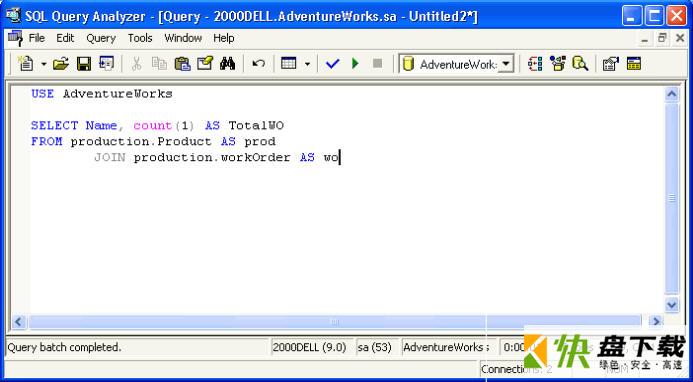Viewport: 693px width, 382px height.
Task: Expand the Execute Mode dropdown arrow
Action: pyautogui.click(x=307, y=64)
